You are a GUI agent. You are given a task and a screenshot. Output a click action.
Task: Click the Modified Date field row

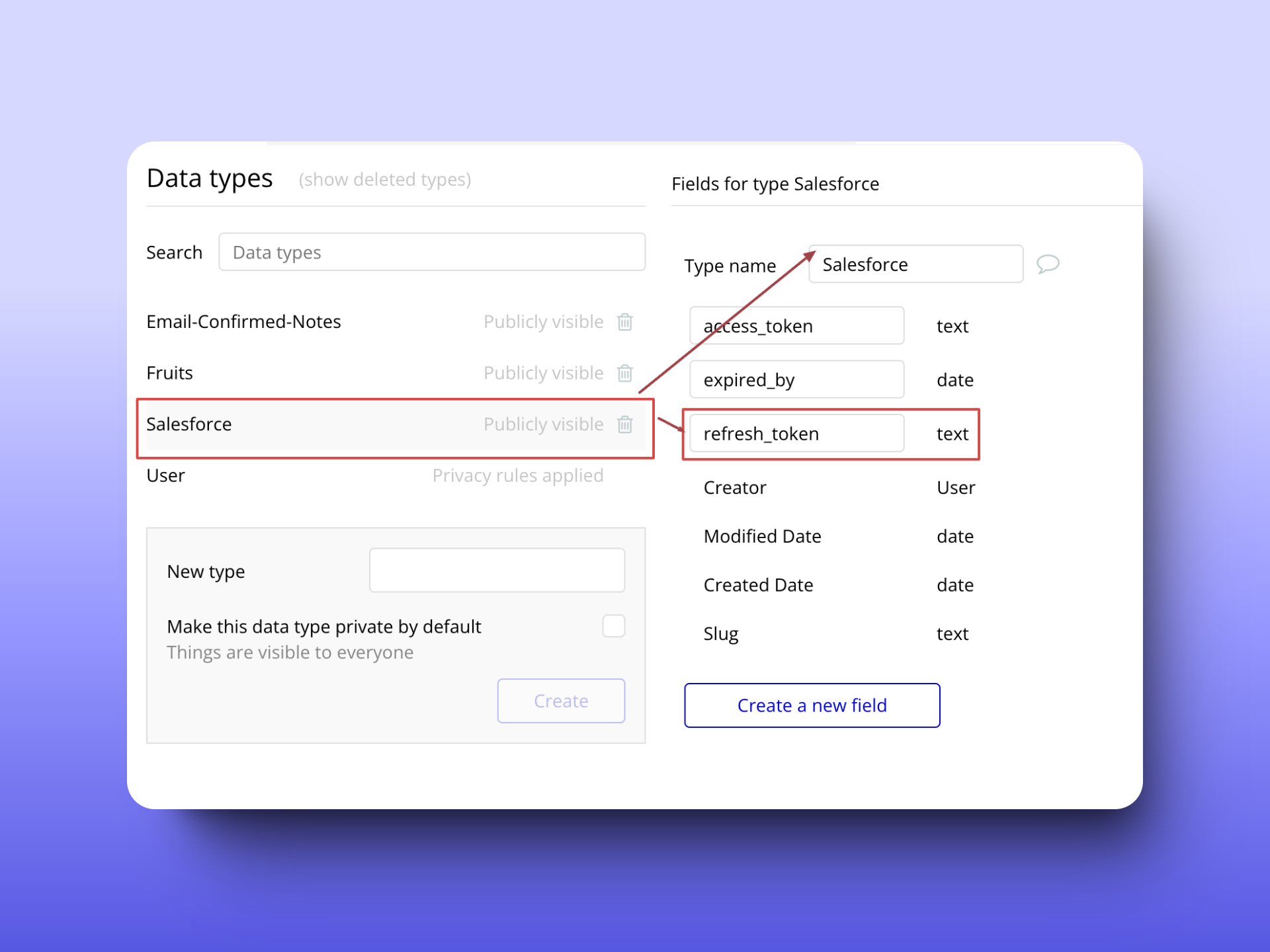click(839, 537)
